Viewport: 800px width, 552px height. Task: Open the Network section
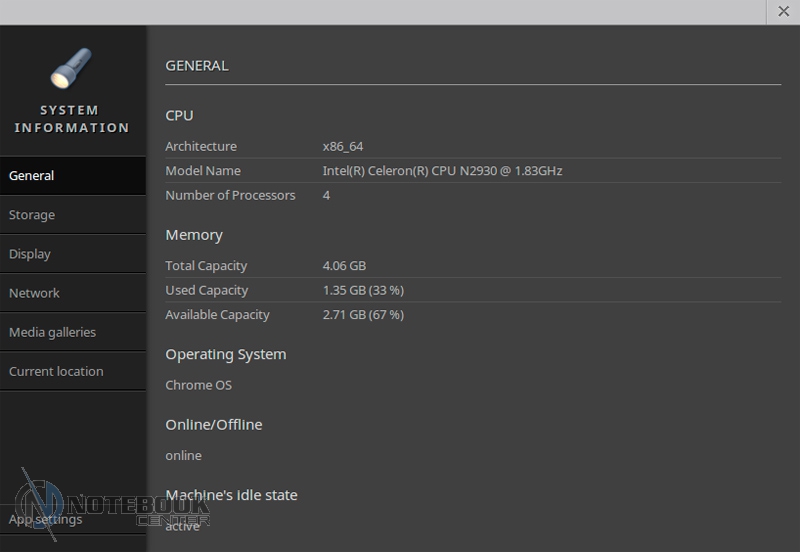[x=72, y=293]
